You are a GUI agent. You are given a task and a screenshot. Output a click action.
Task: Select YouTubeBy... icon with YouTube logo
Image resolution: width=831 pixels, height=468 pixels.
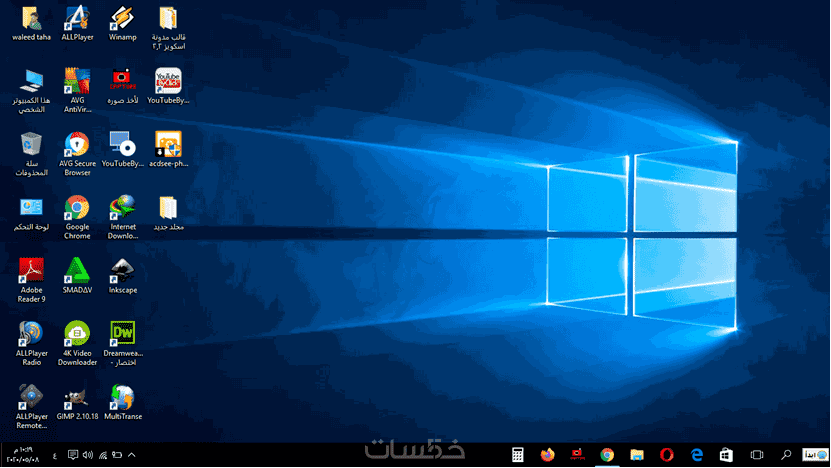(x=169, y=86)
